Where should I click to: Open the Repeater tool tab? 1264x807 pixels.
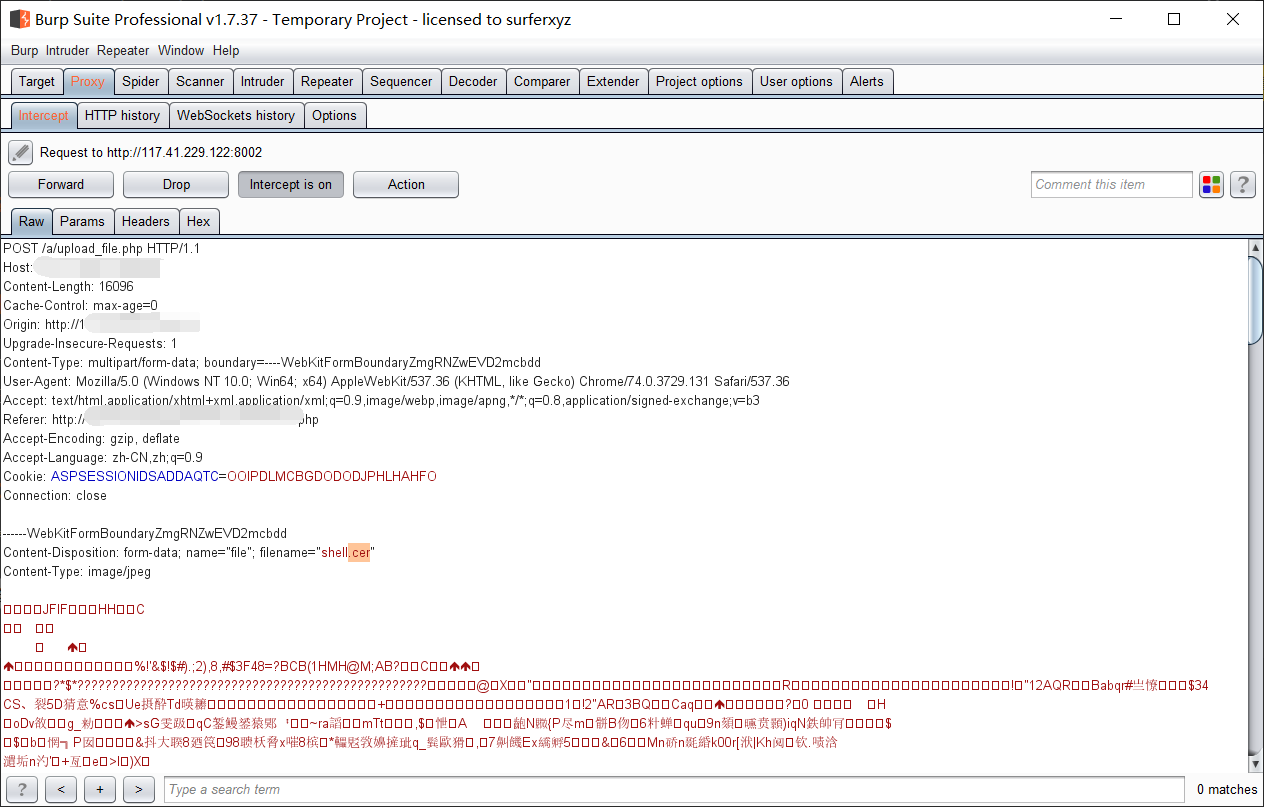[x=327, y=82]
